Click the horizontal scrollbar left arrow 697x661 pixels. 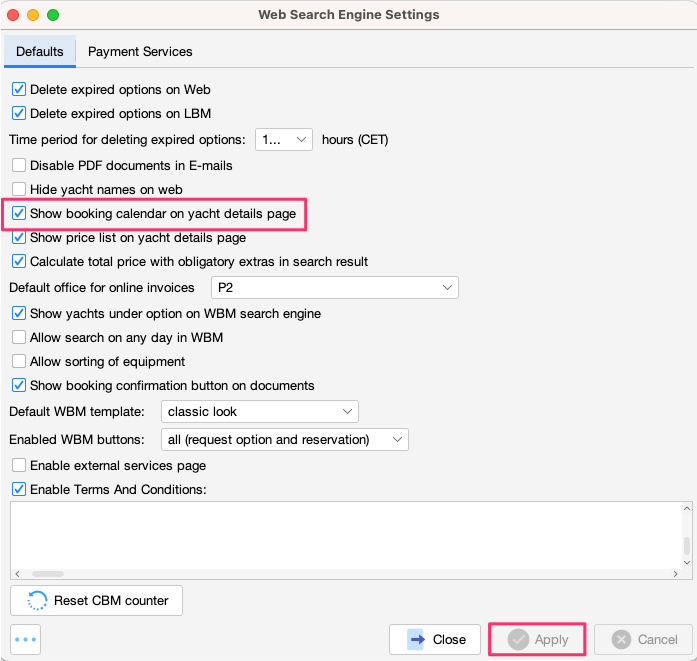17,574
